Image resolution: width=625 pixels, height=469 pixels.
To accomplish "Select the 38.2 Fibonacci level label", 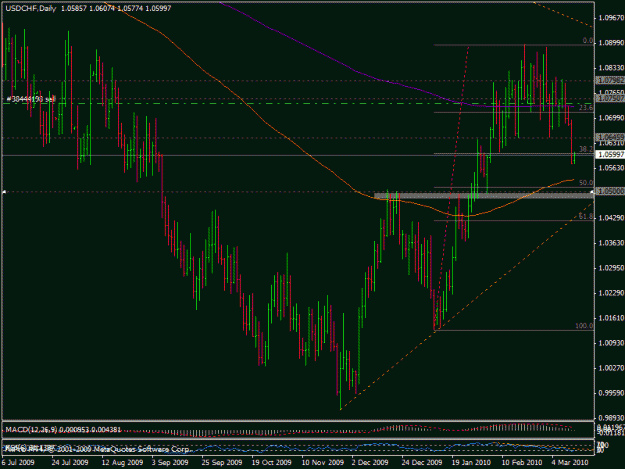I will coord(586,149).
